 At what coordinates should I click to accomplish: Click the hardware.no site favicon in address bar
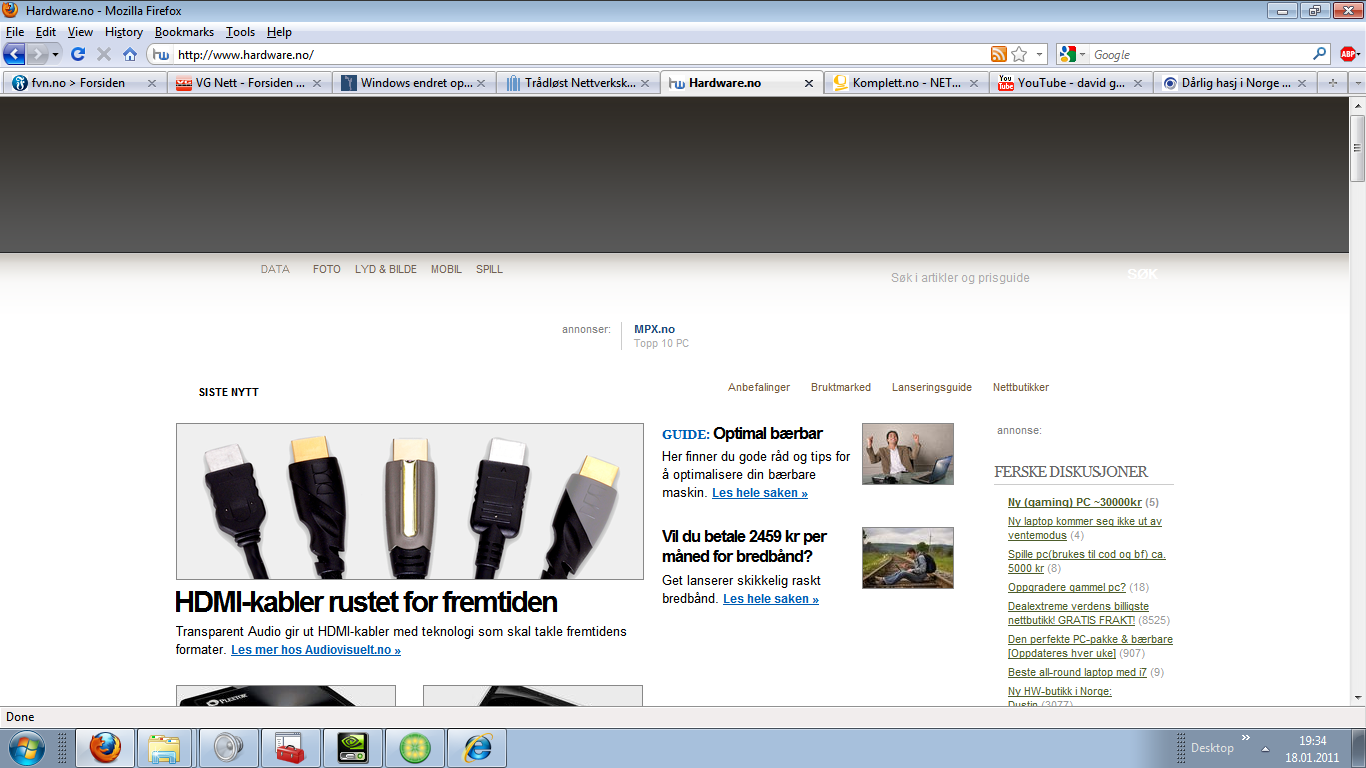pos(161,54)
